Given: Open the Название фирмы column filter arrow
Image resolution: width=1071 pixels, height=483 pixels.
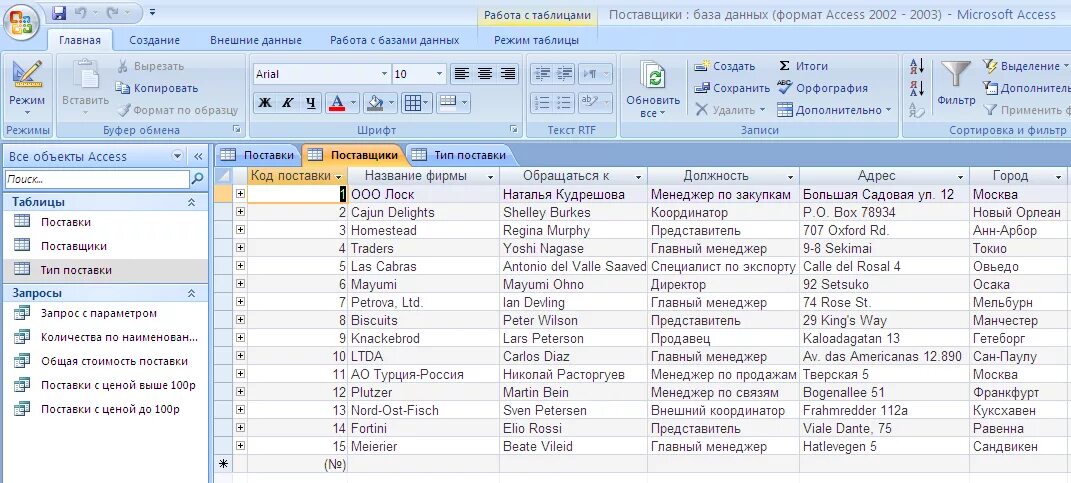Looking at the screenshot, I should (490, 176).
